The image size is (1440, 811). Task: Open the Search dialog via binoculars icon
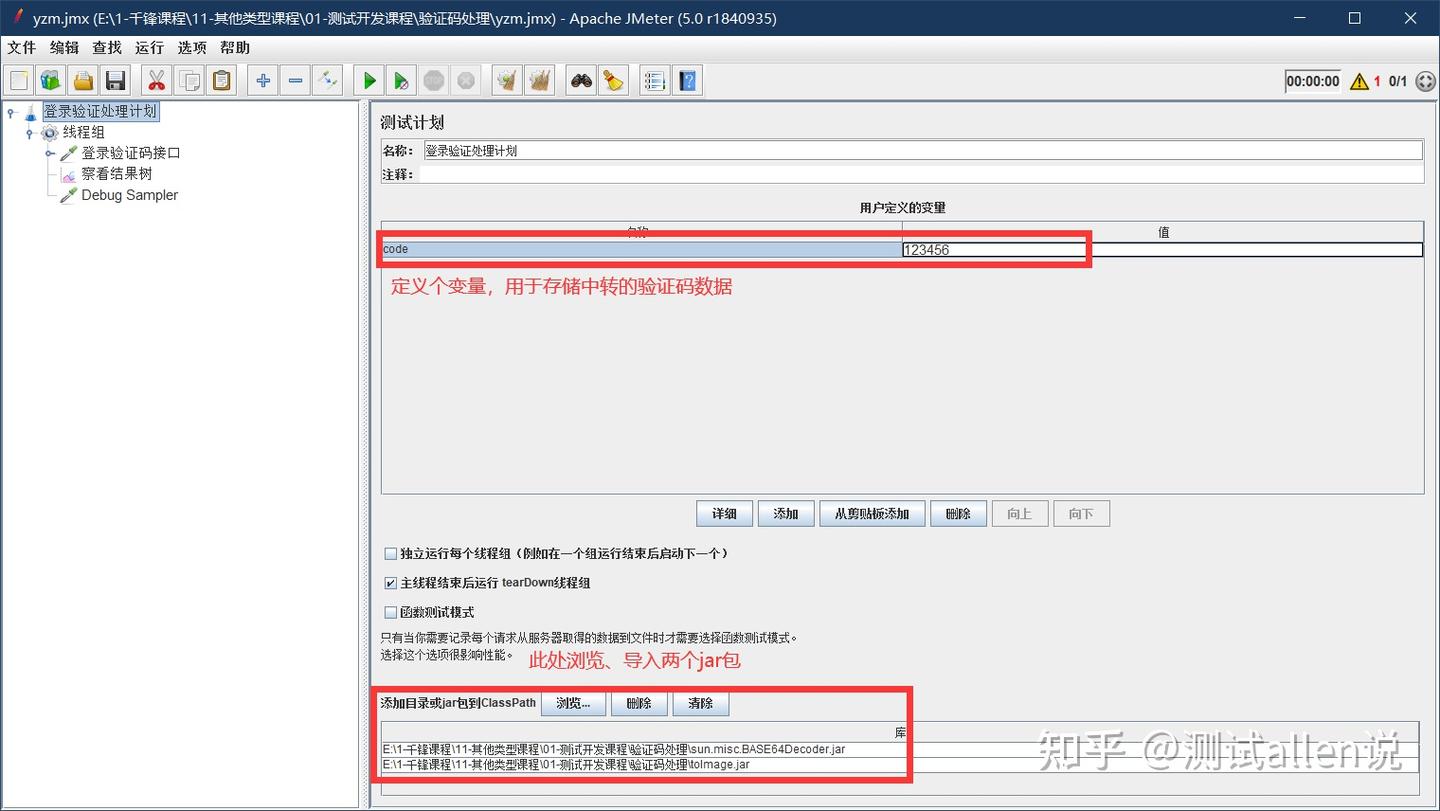(x=580, y=80)
